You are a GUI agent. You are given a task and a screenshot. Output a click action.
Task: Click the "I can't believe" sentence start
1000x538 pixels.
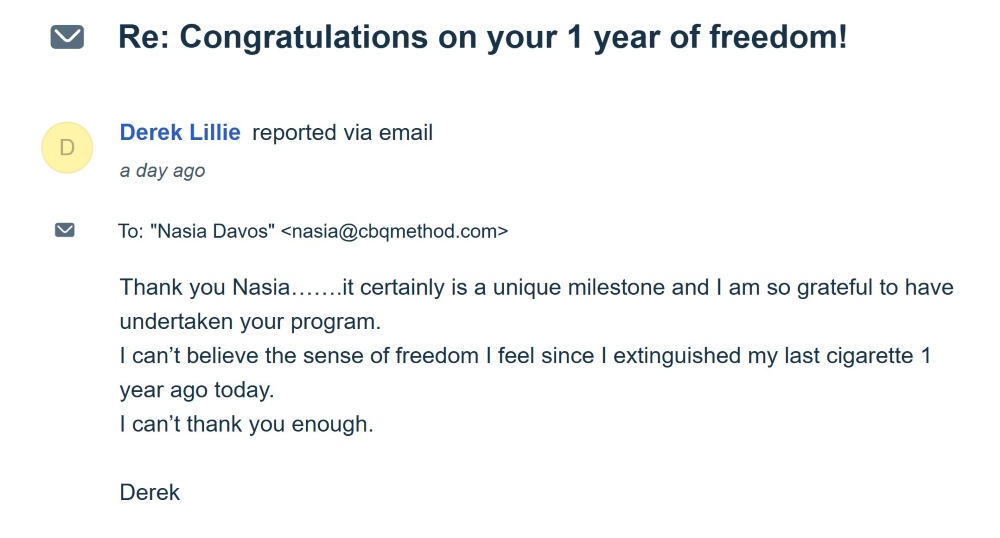click(x=184, y=356)
